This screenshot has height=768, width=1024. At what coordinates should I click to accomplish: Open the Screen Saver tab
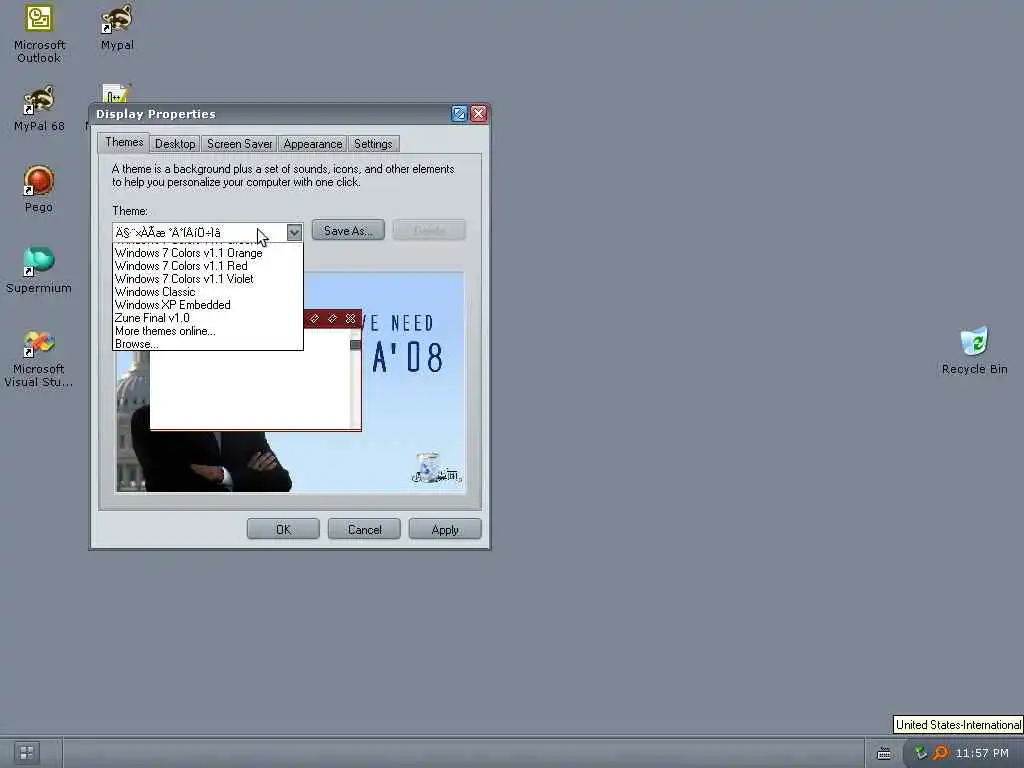coord(240,144)
